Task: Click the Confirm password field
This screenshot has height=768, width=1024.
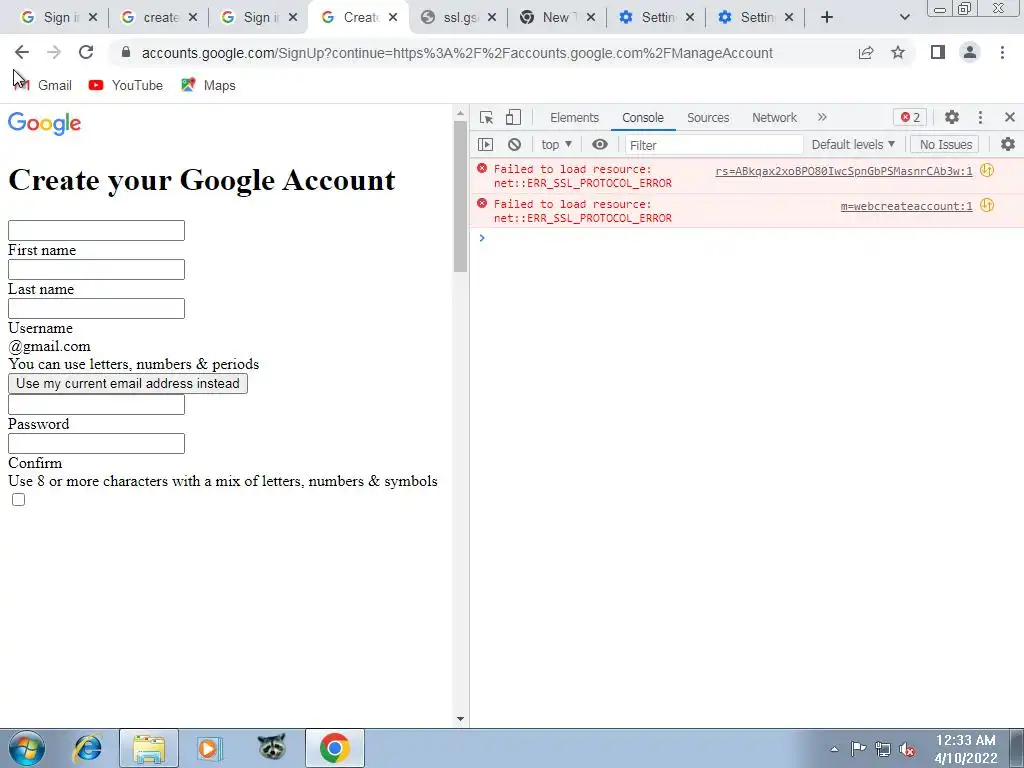Action: 97,444
